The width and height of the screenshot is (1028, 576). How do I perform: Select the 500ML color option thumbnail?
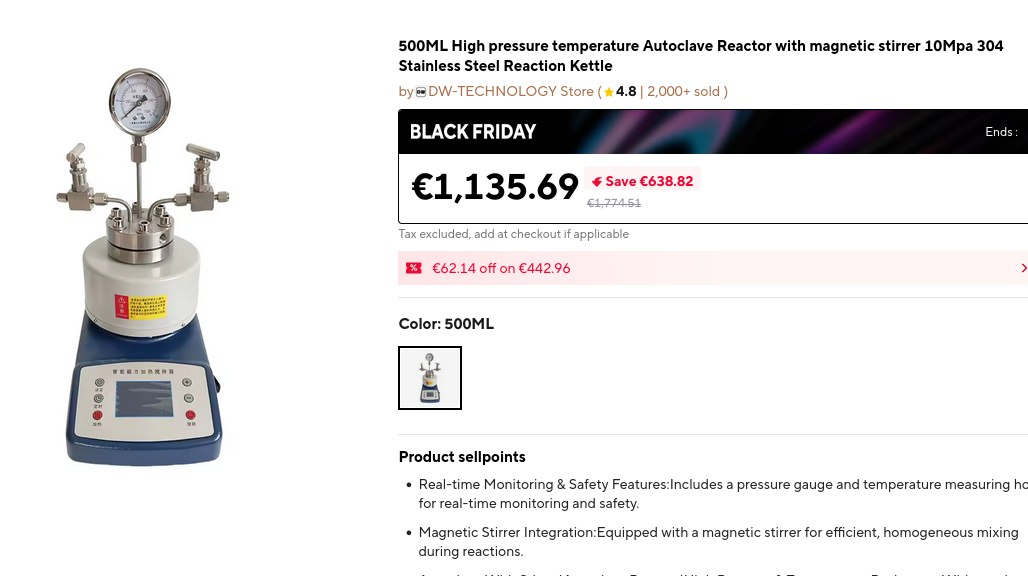[430, 378]
